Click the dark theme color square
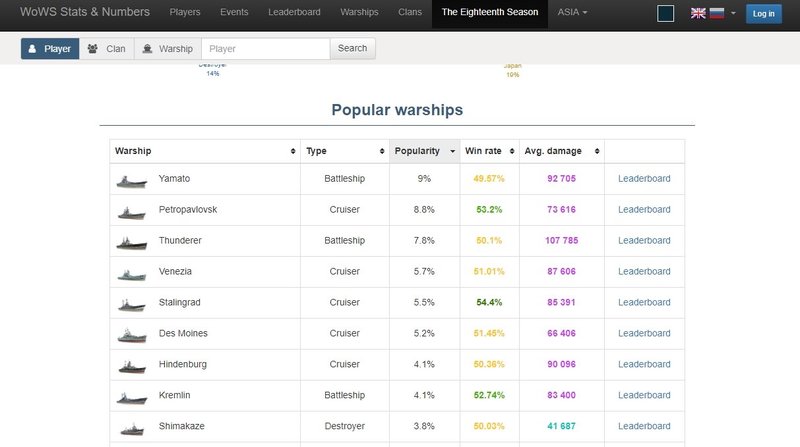The height and width of the screenshot is (447, 800). (x=665, y=13)
